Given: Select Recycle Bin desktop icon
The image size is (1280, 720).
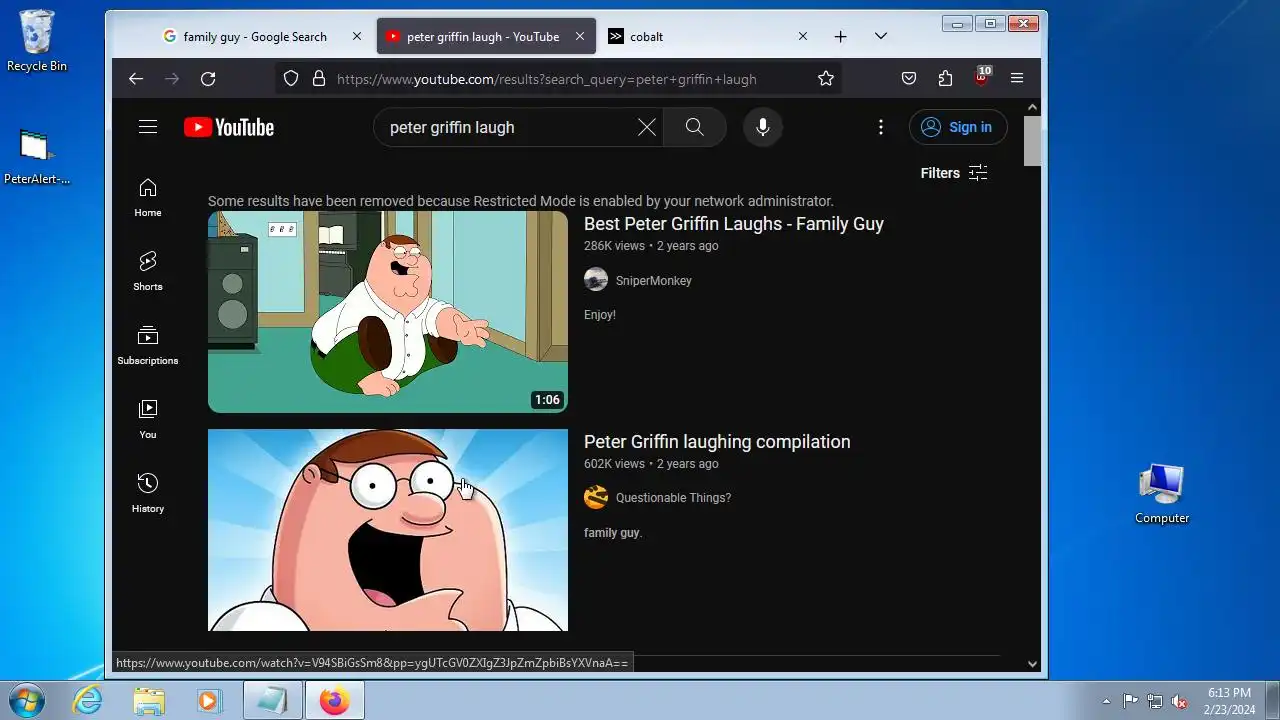Looking at the screenshot, I should pyautogui.click(x=37, y=42).
